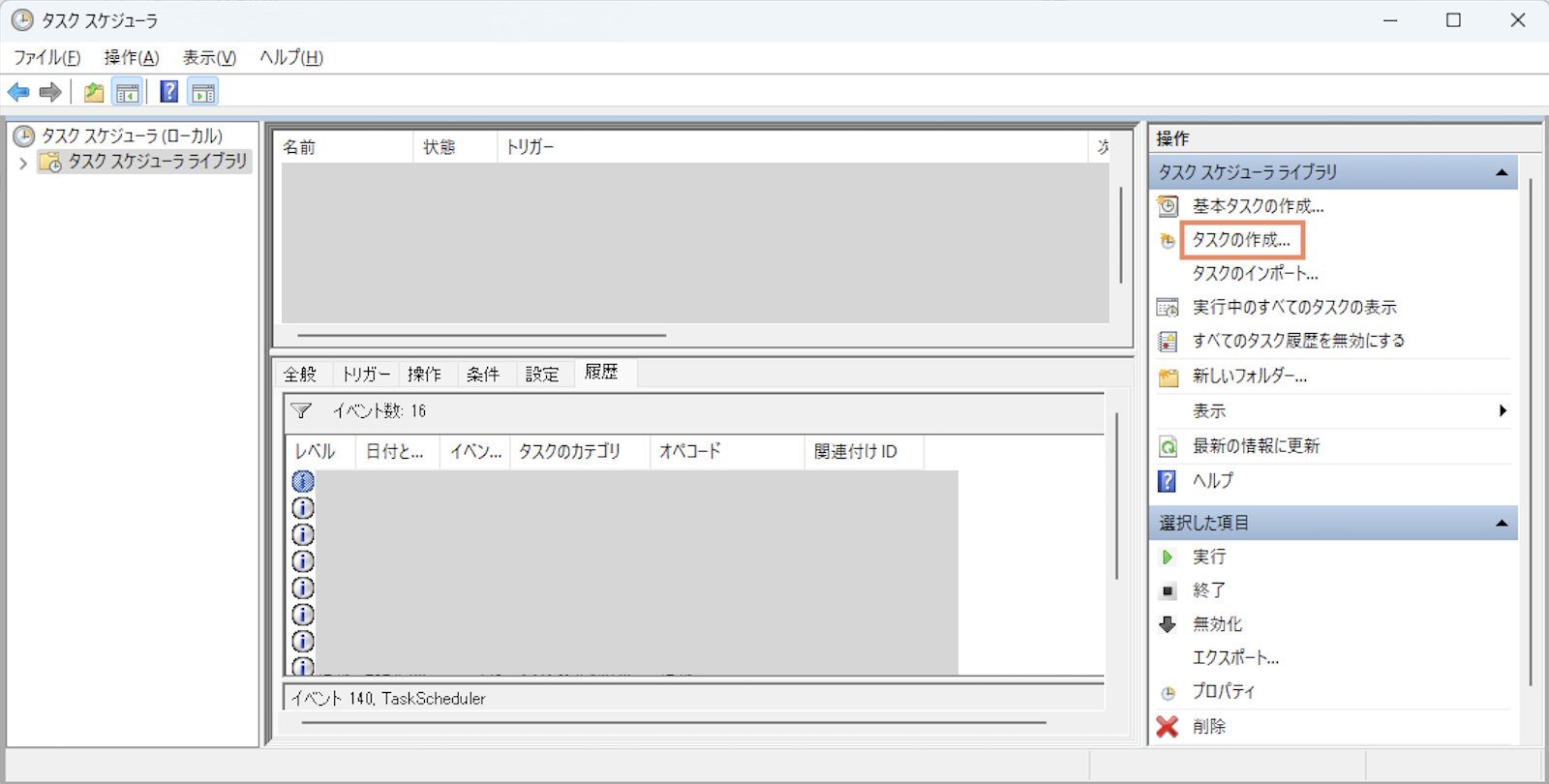Viewport: 1549px width, 784px height.
Task: Expand the タスク スケジューラ ライブラリ tree node
Action: (23, 163)
